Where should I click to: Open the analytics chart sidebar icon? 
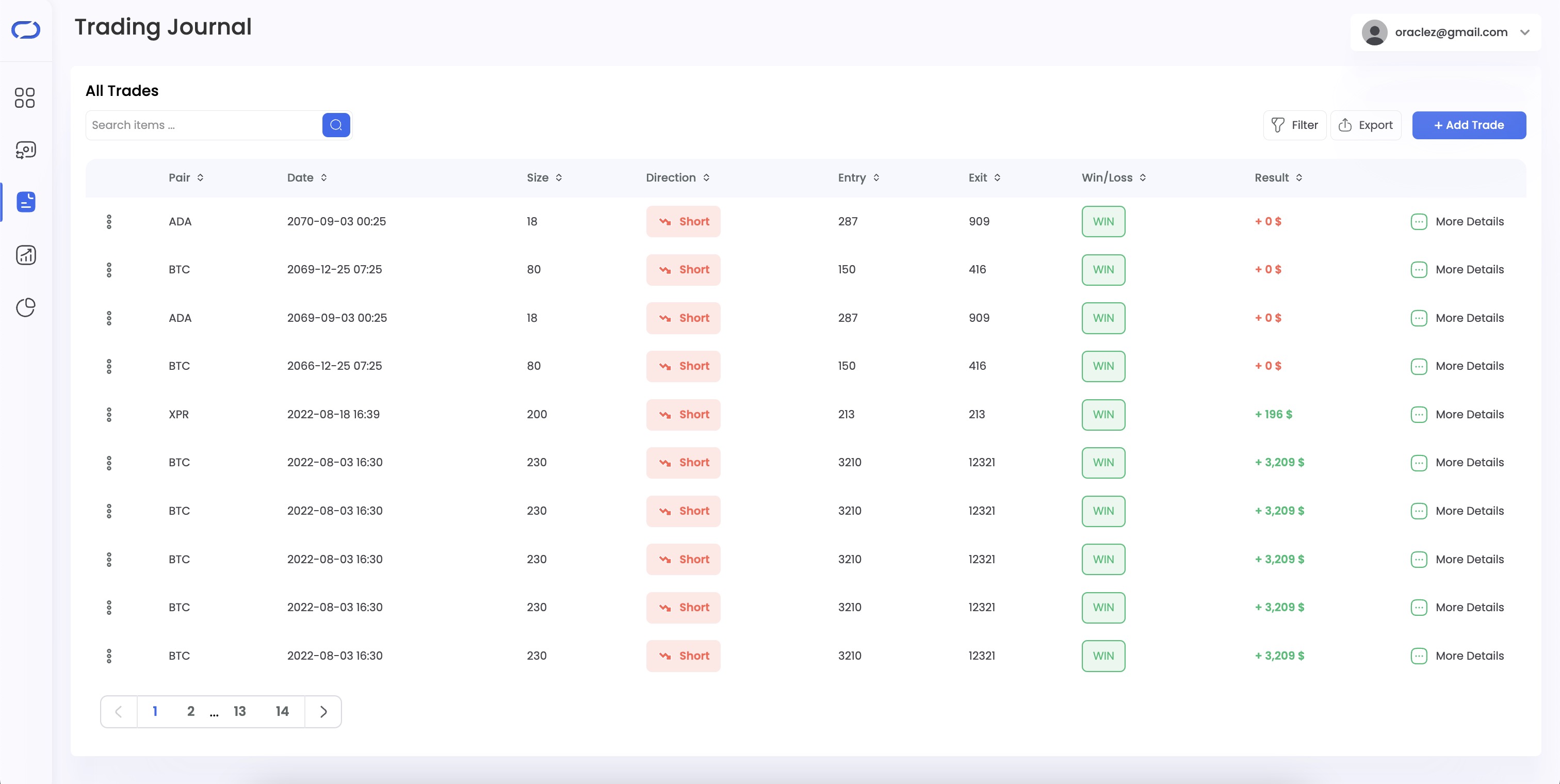click(25, 255)
